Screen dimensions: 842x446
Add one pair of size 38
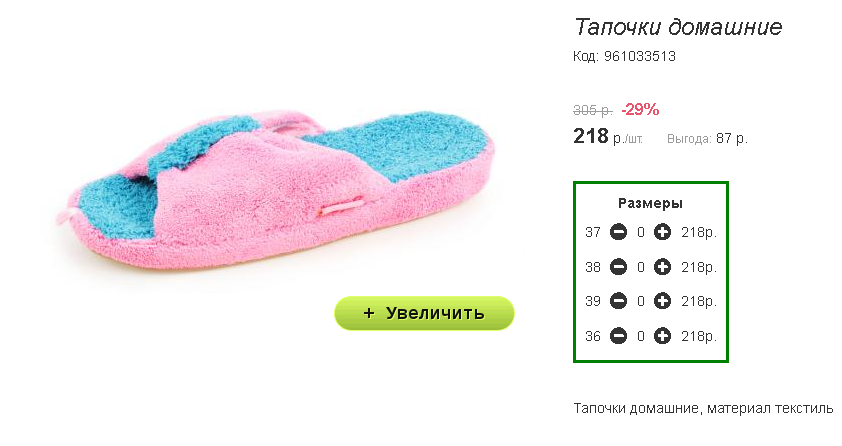pyautogui.click(x=662, y=267)
